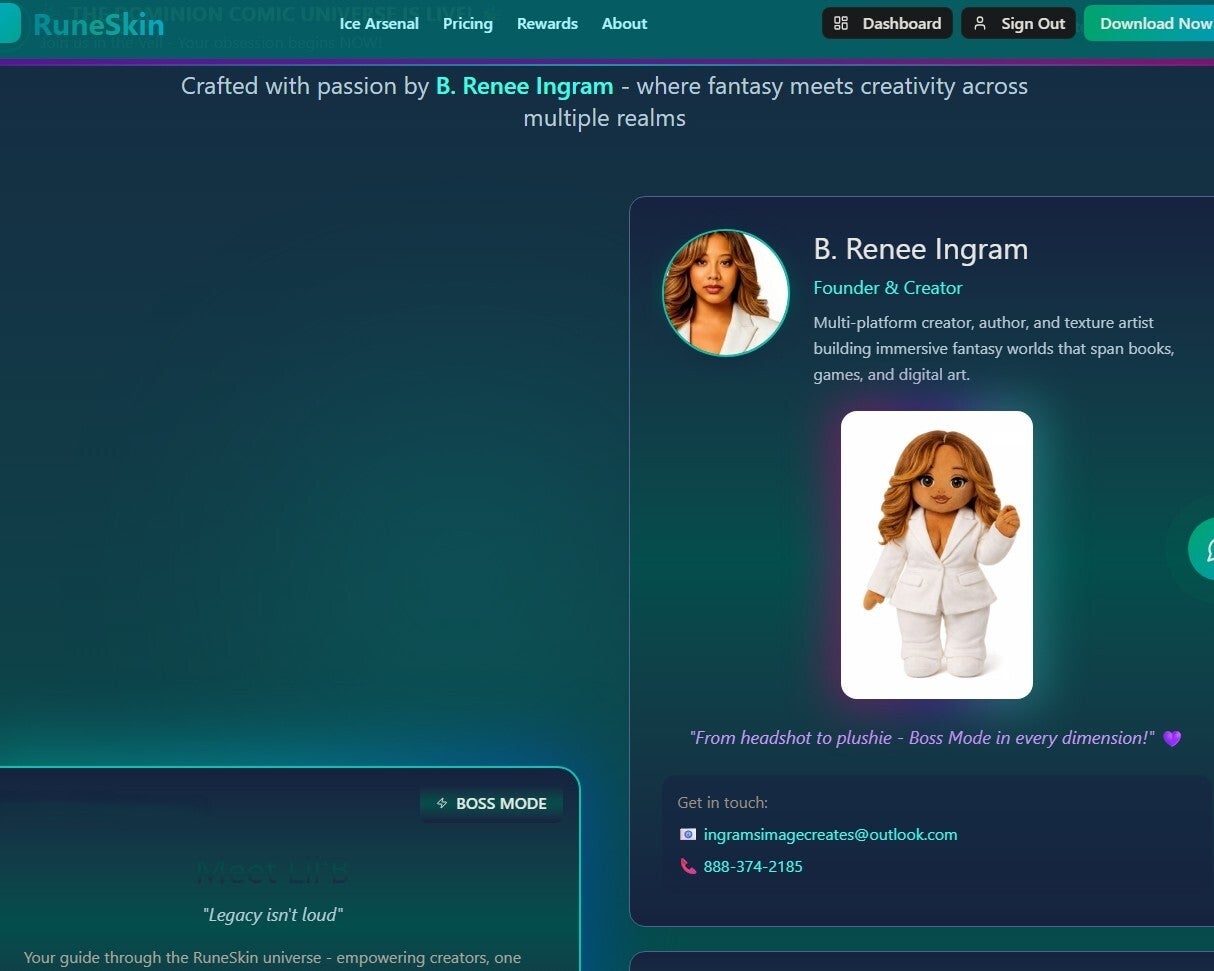
Task: Open B. Renee Ingram's headshot photo
Action: tap(725, 293)
